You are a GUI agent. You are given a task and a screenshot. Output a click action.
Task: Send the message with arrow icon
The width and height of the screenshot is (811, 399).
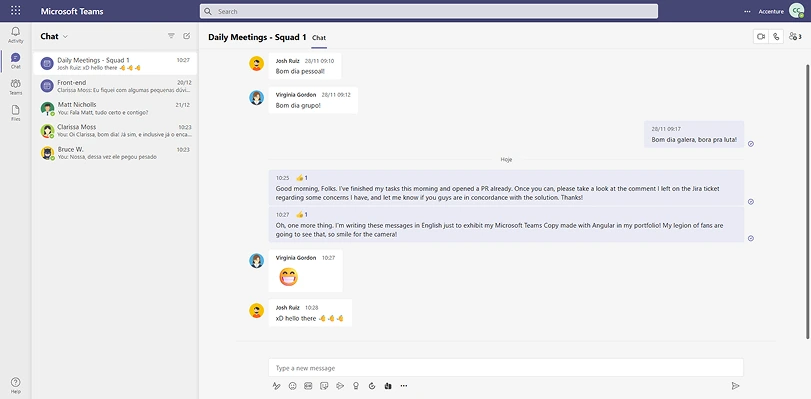point(735,386)
